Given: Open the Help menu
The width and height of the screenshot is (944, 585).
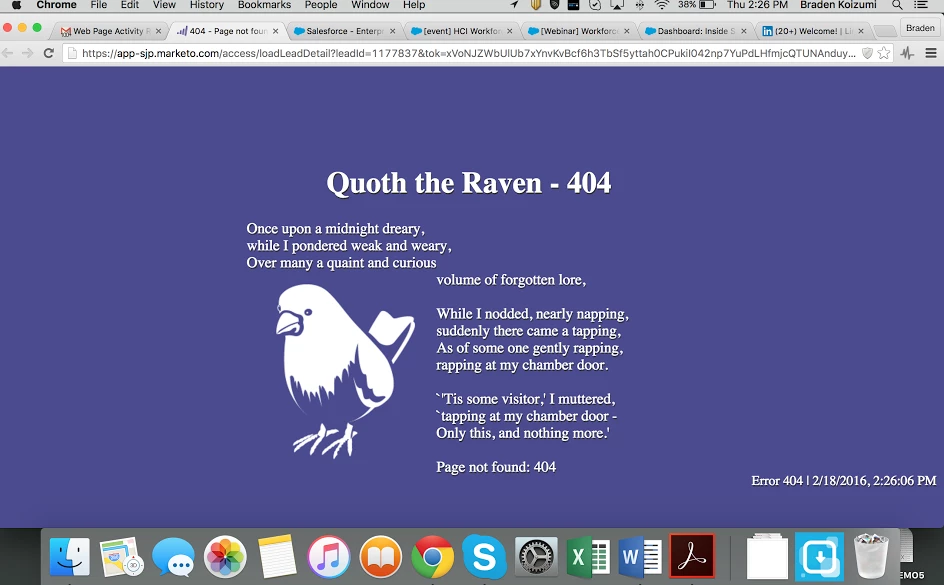Looking at the screenshot, I should coord(414,5).
